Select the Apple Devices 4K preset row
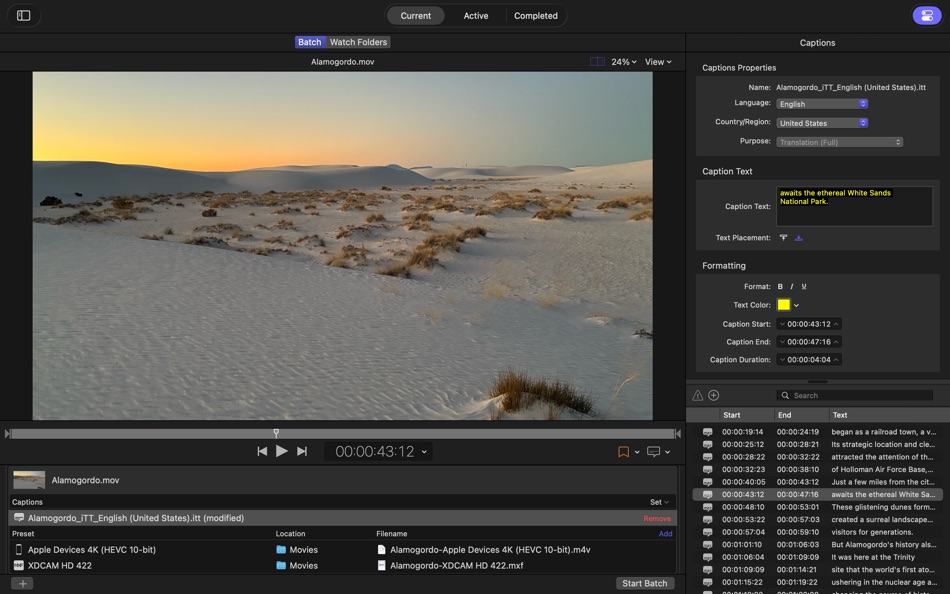This screenshot has height=594, width=950. coord(342,550)
